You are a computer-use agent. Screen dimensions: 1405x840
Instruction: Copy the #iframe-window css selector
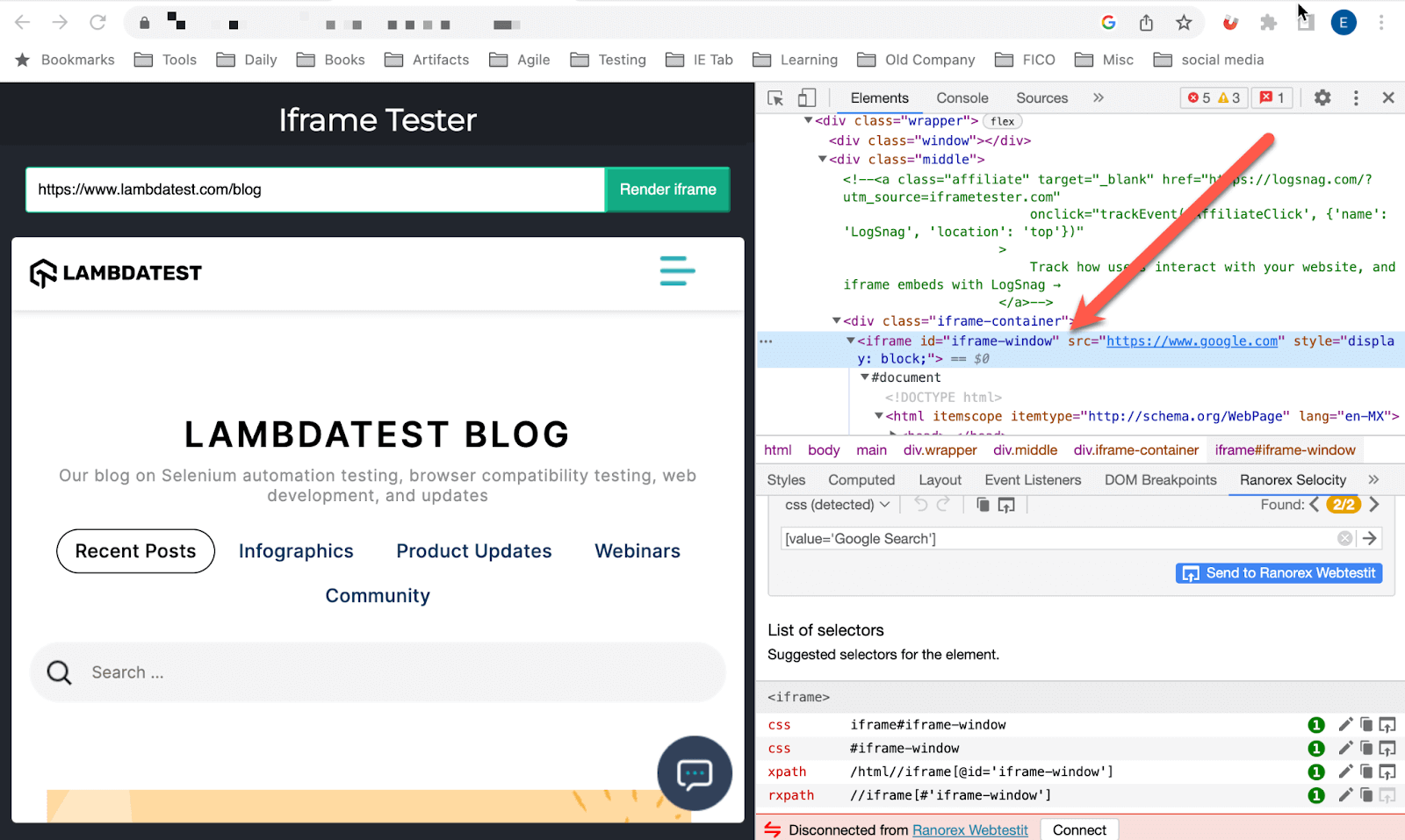coord(1366,748)
